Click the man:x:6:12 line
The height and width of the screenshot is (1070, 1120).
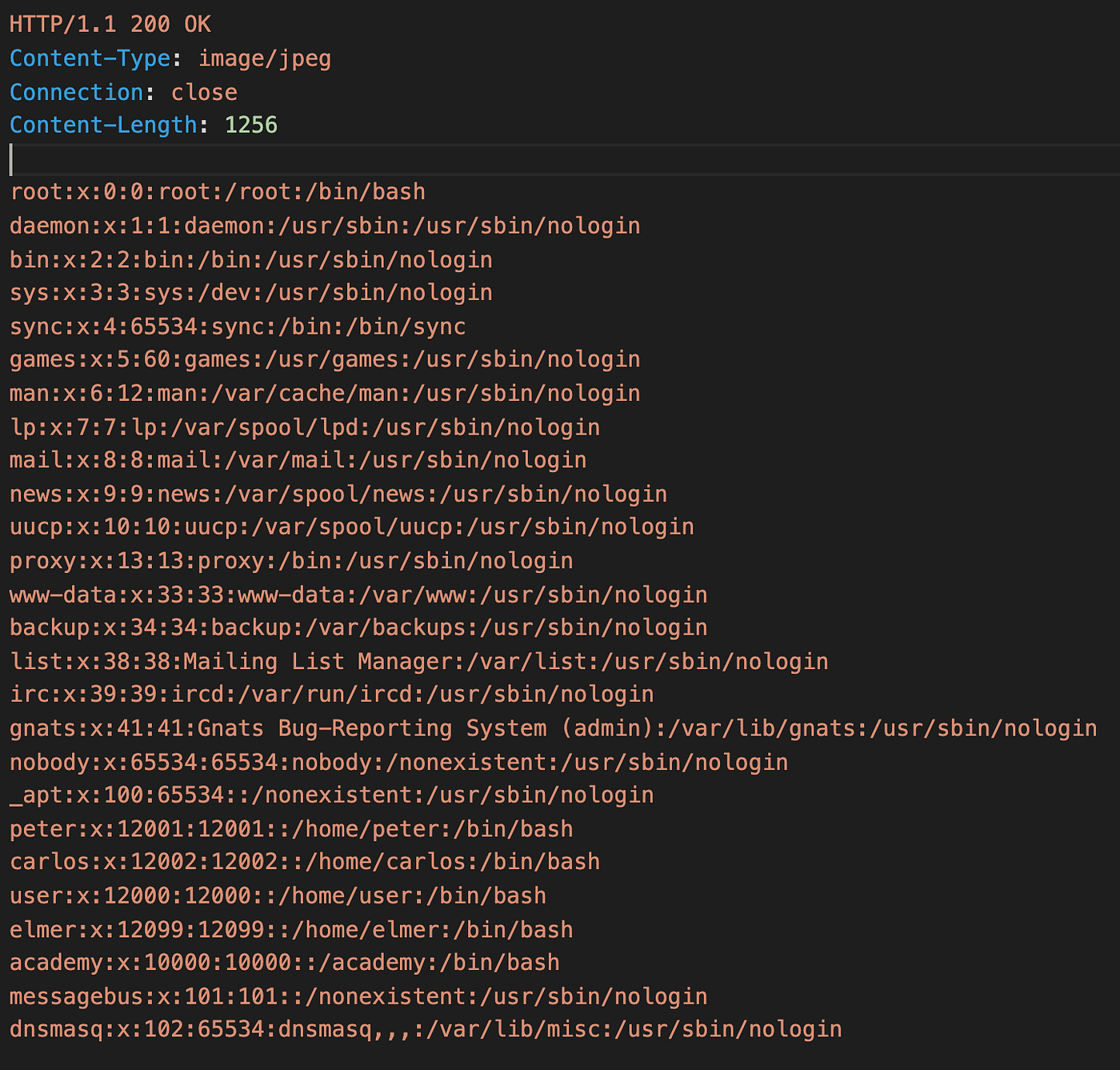[325, 394]
